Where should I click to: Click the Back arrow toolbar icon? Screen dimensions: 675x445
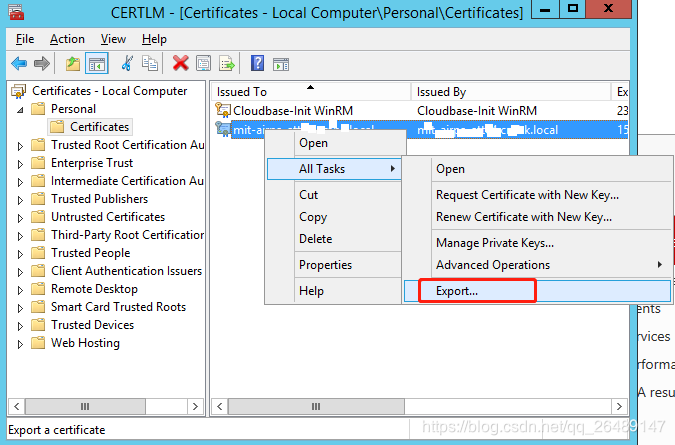[x=19, y=64]
